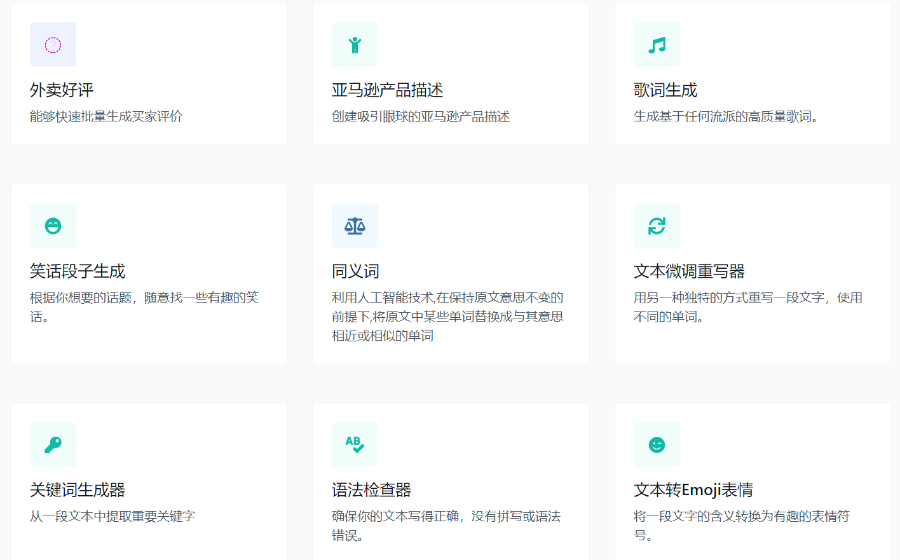
Task: Click description starting with 根据你想要的话题
Action: click(x=145, y=307)
